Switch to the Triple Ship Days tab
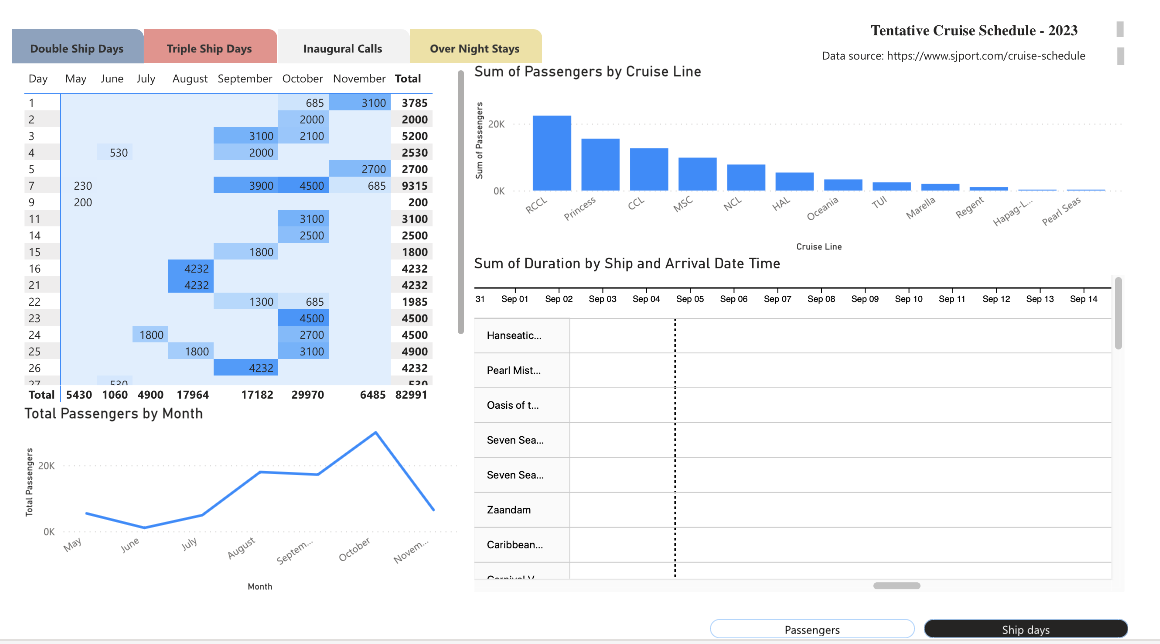 point(209,48)
